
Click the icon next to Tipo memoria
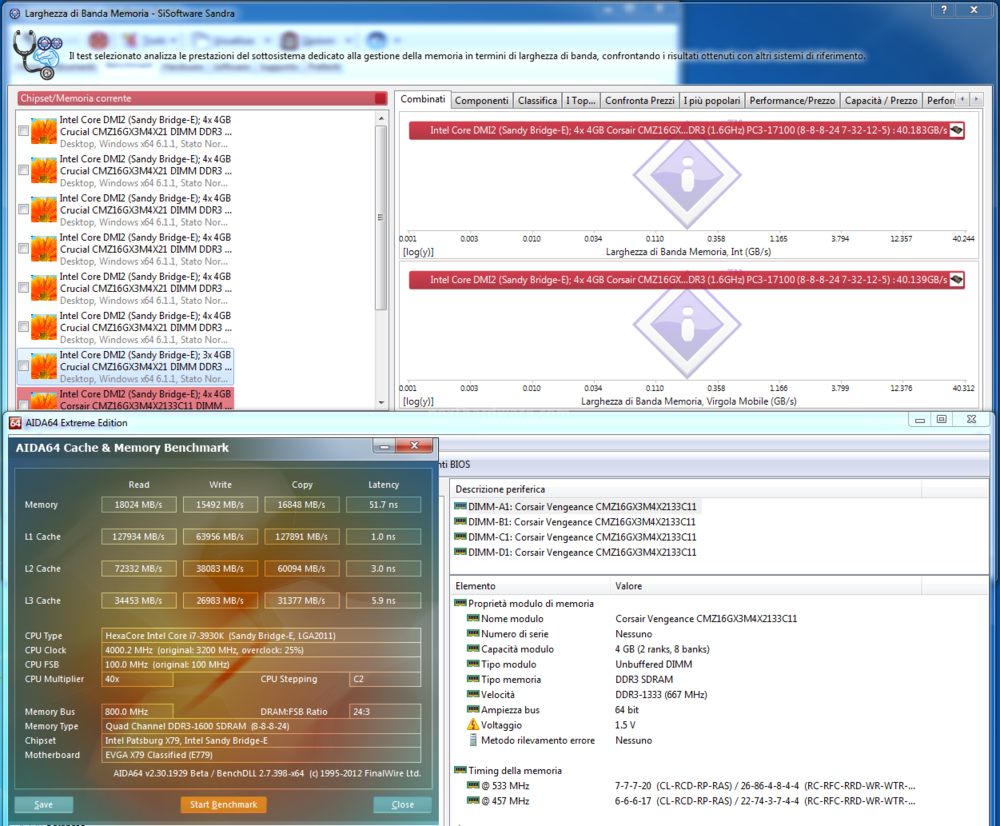pyautogui.click(x=473, y=679)
